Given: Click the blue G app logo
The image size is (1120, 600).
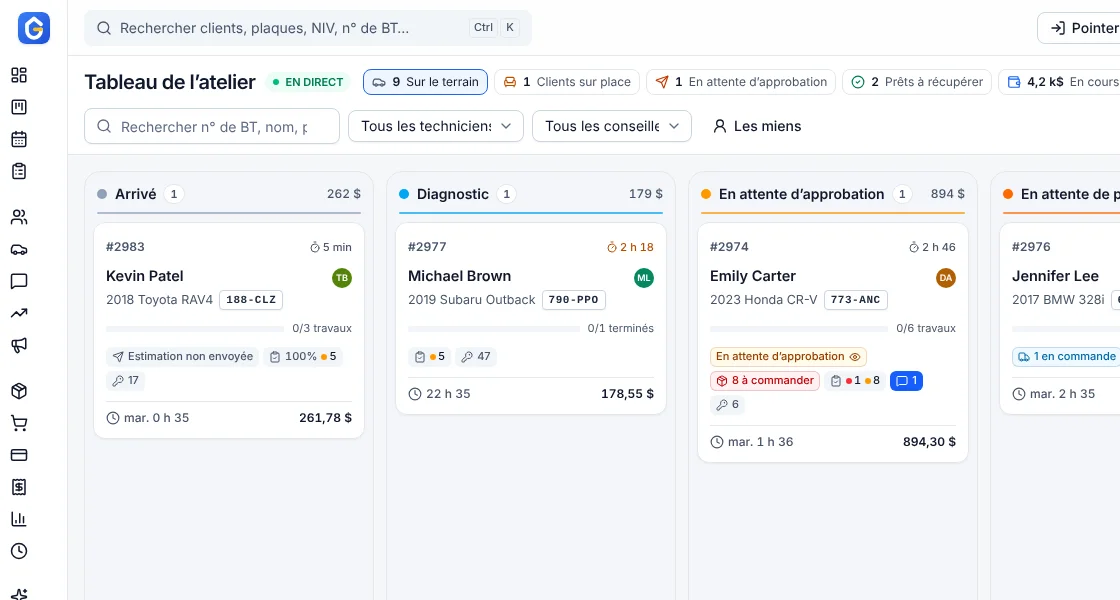Looking at the screenshot, I should click(34, 29).
